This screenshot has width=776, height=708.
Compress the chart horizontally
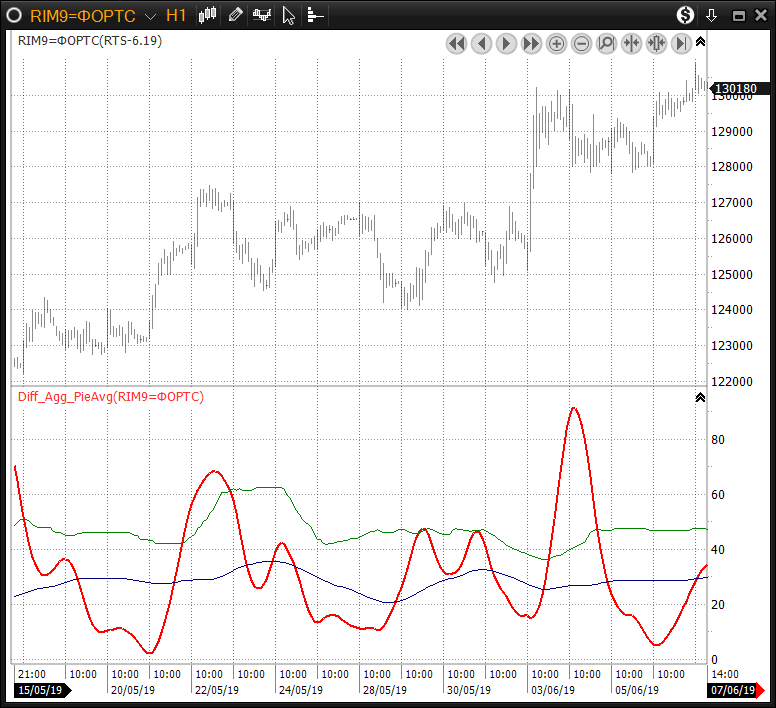[x=631, y=43]
